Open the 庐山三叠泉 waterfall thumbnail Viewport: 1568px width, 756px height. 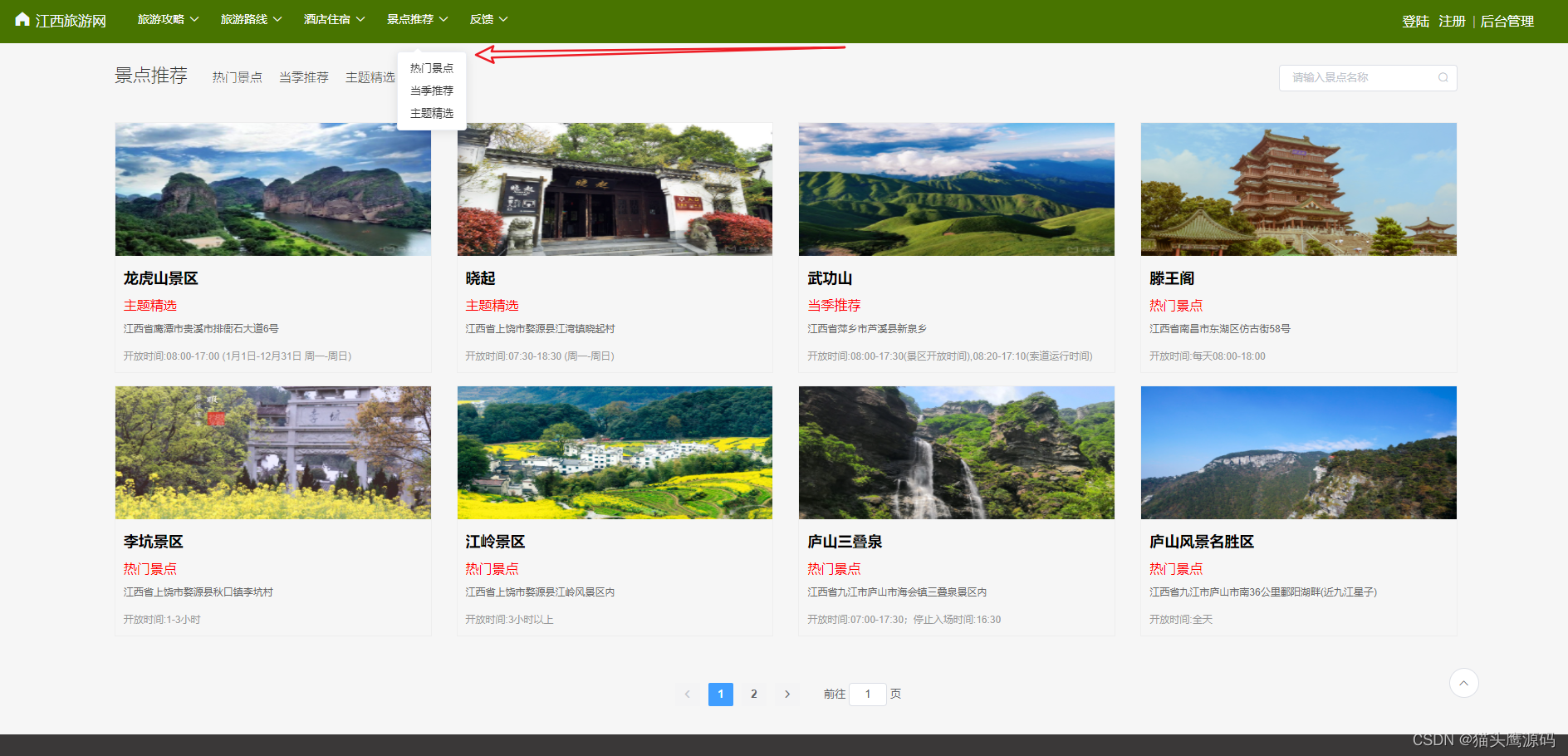pyautogui.click(x=957, y=453)
